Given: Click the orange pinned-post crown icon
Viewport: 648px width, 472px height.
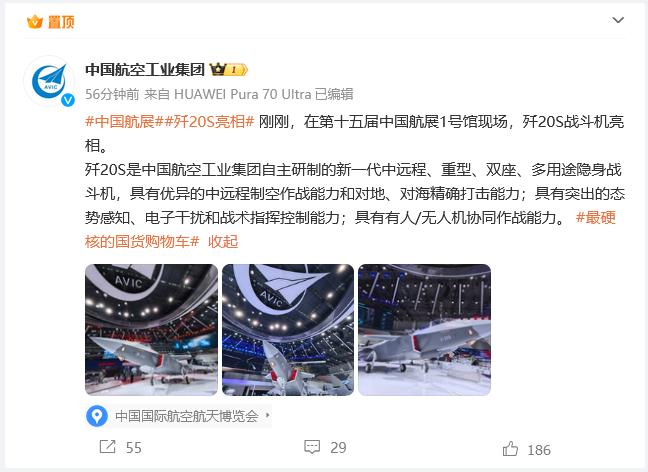Looking at the screenshot, I should point(35,21).
